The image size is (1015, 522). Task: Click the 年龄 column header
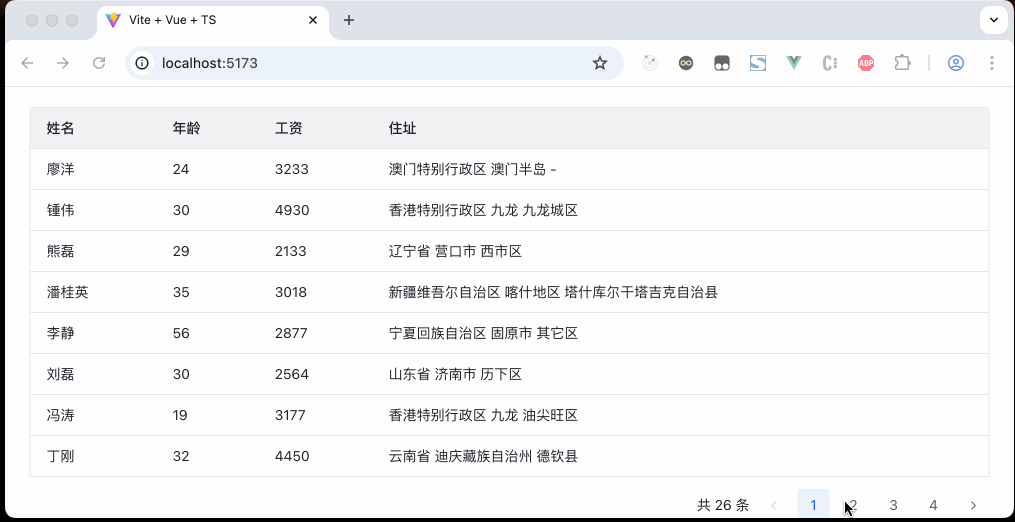pyautogui.click(x=186, y=128)
